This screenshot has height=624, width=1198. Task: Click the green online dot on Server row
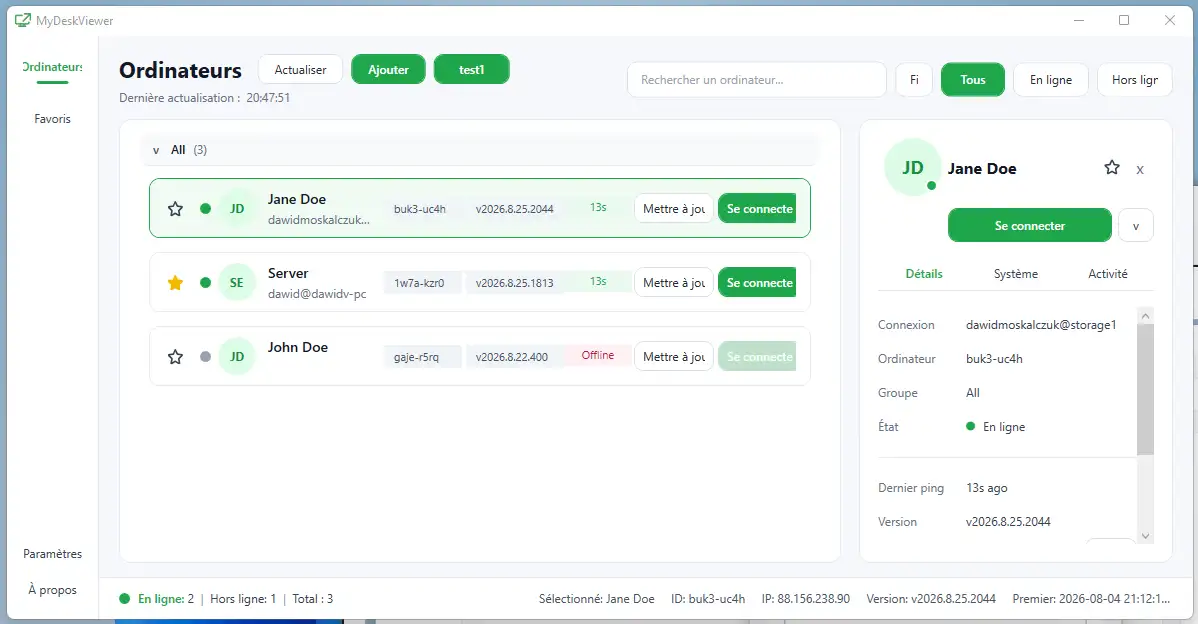[205, 283]
